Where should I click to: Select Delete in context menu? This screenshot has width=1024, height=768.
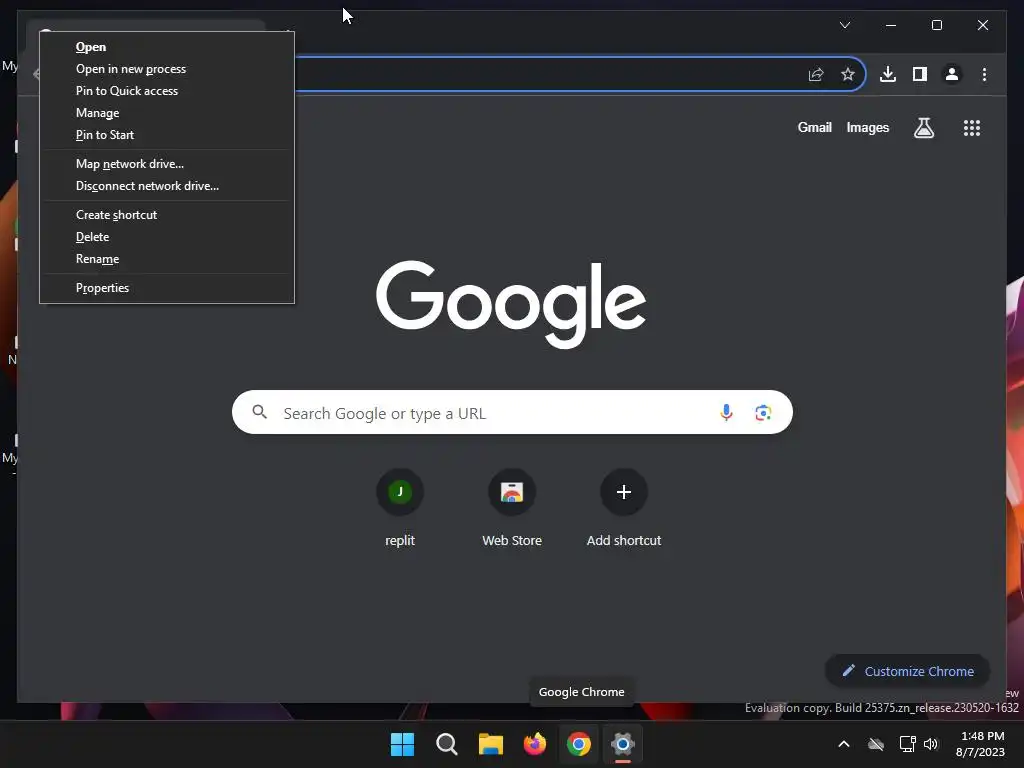[167, 237]
